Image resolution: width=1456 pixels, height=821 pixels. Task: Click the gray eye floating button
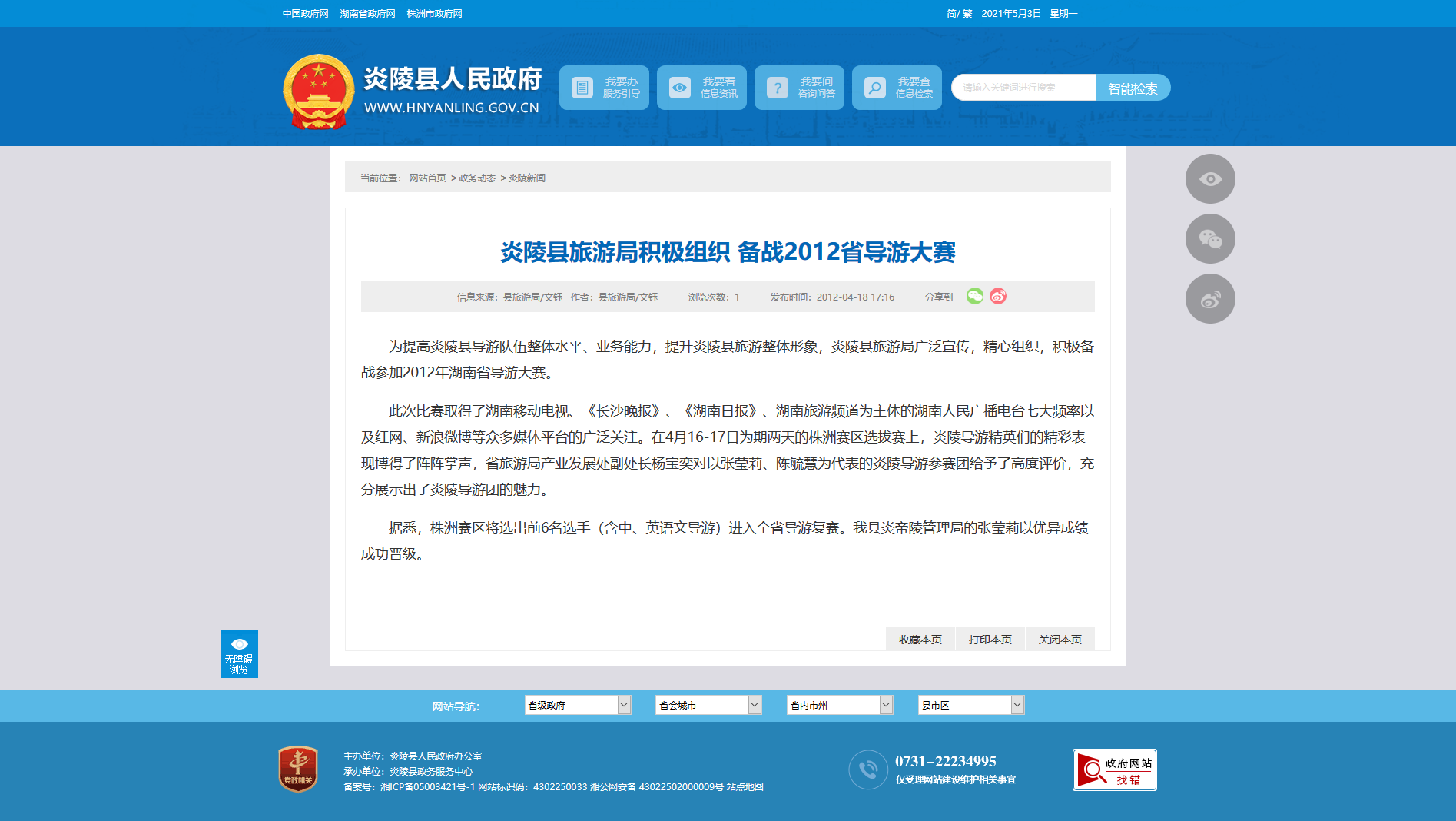pyautogui.click(x=1210, y=179)
